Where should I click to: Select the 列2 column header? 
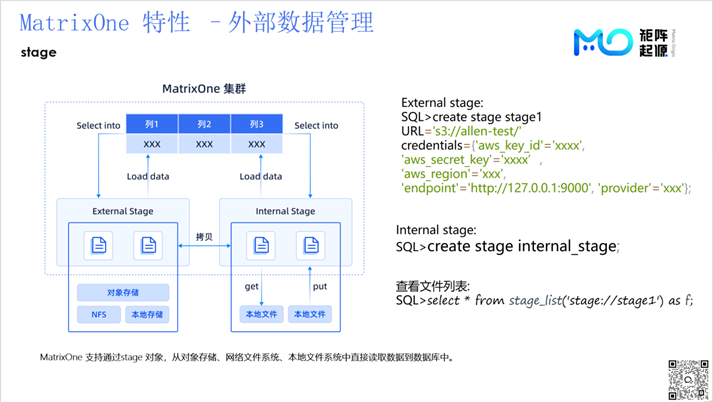(x=204, y=124)
